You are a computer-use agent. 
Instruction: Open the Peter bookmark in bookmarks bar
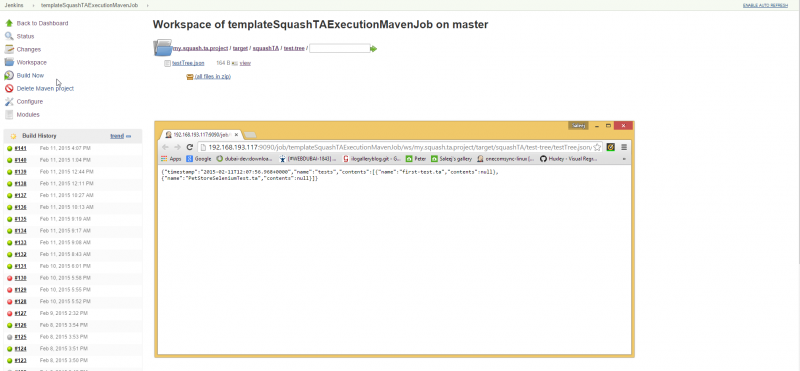click(x=416, y=159)
